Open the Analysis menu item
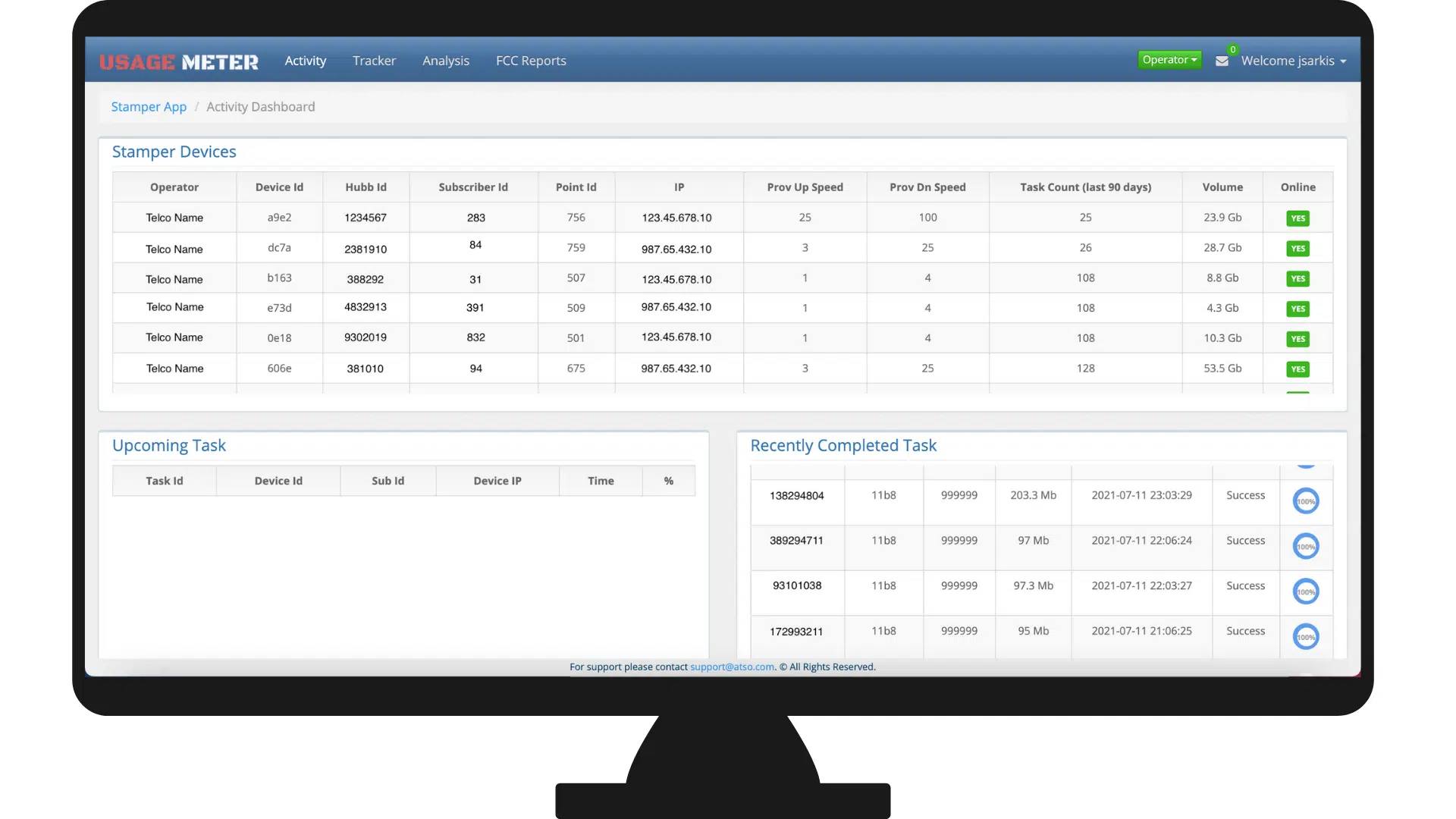 (446, 61)
